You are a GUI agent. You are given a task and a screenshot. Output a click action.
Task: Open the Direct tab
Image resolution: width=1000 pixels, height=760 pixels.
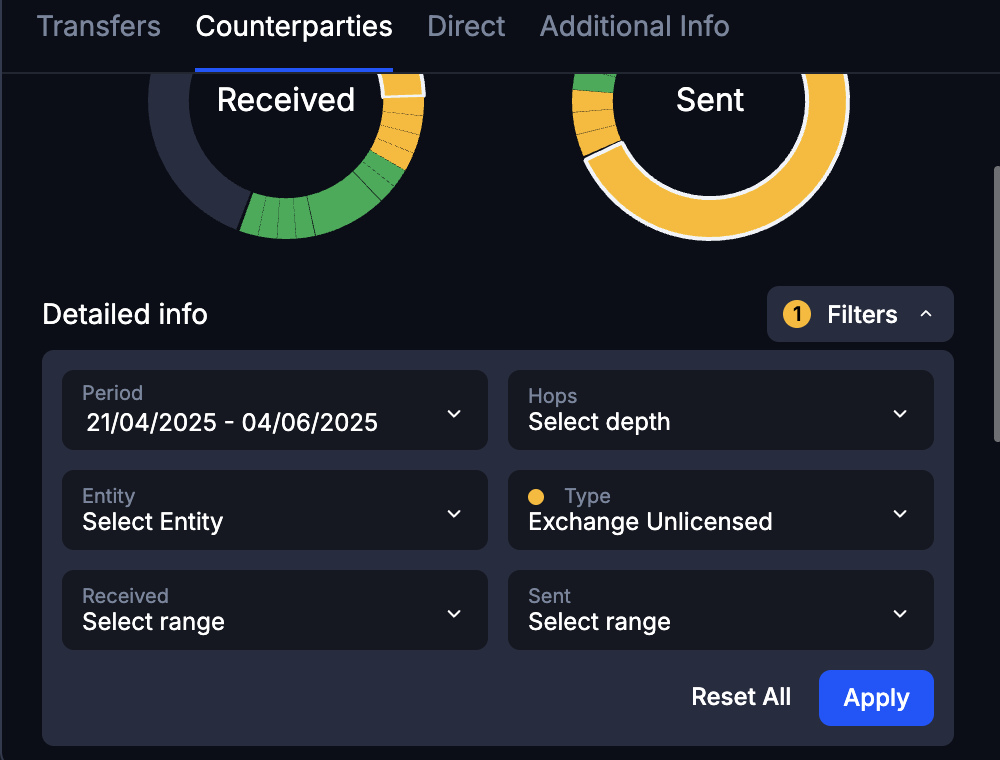click(466, 27)
